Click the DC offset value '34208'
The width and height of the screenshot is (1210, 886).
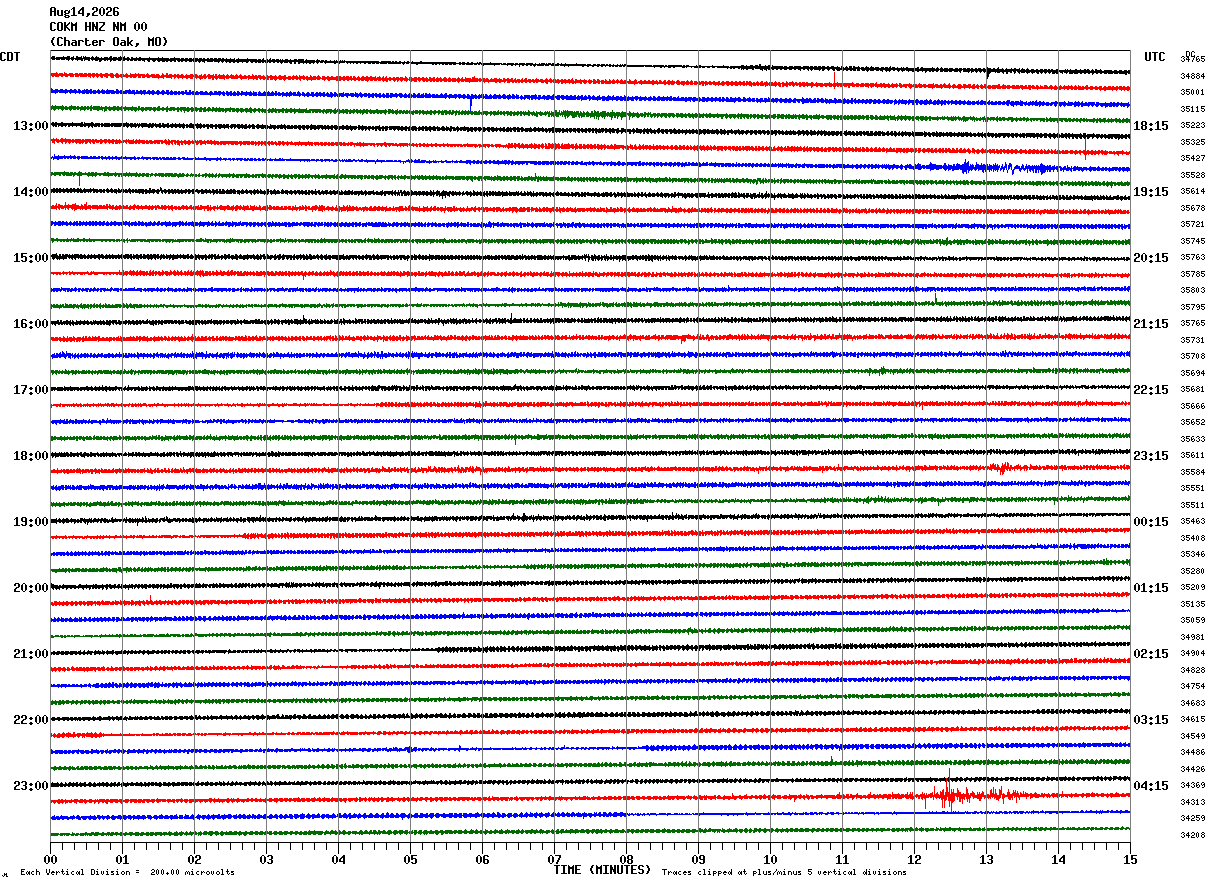tap(1192, 835)
